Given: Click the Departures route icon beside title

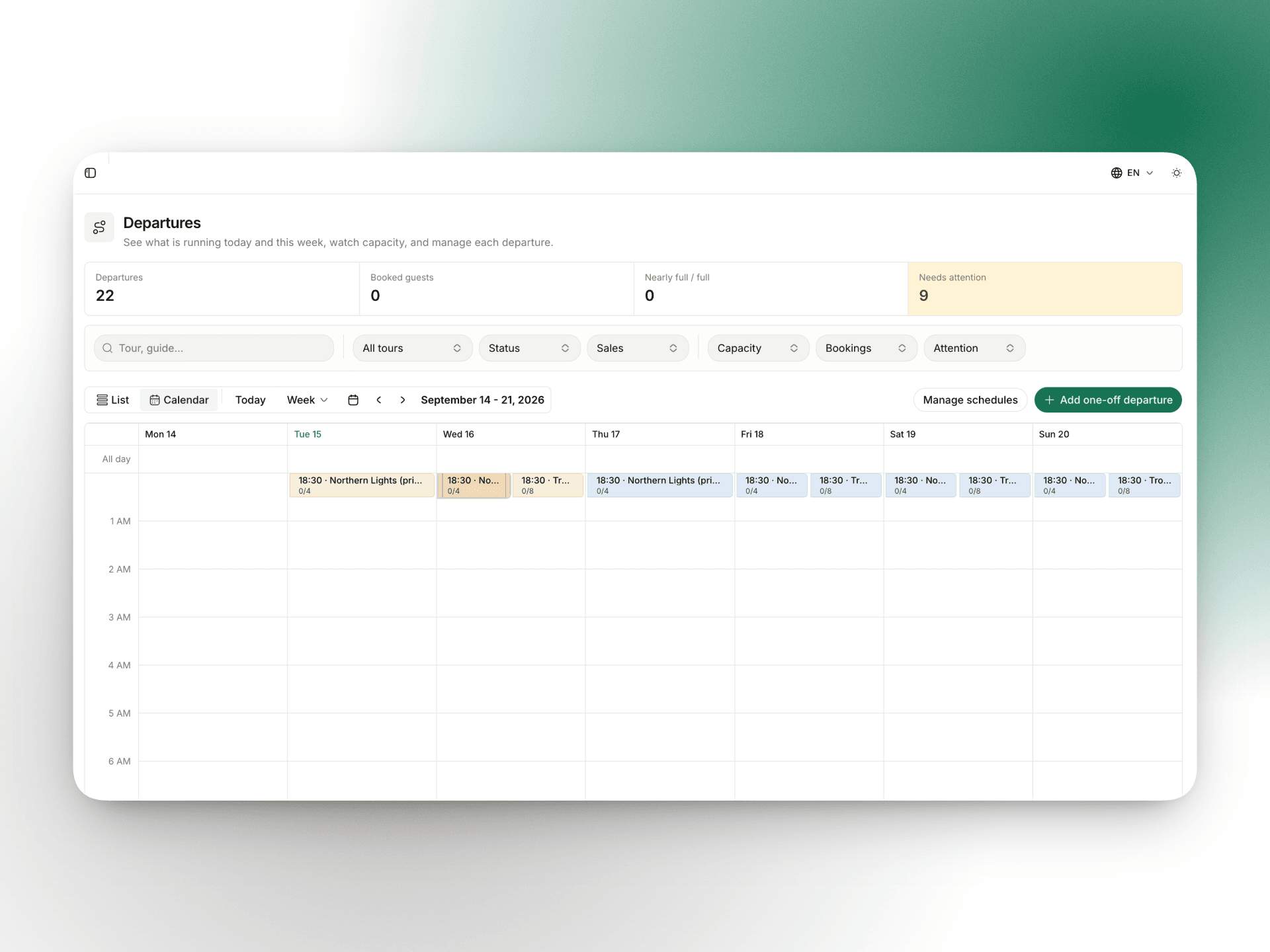Looking at the screenshot, I should coord(99,227).
